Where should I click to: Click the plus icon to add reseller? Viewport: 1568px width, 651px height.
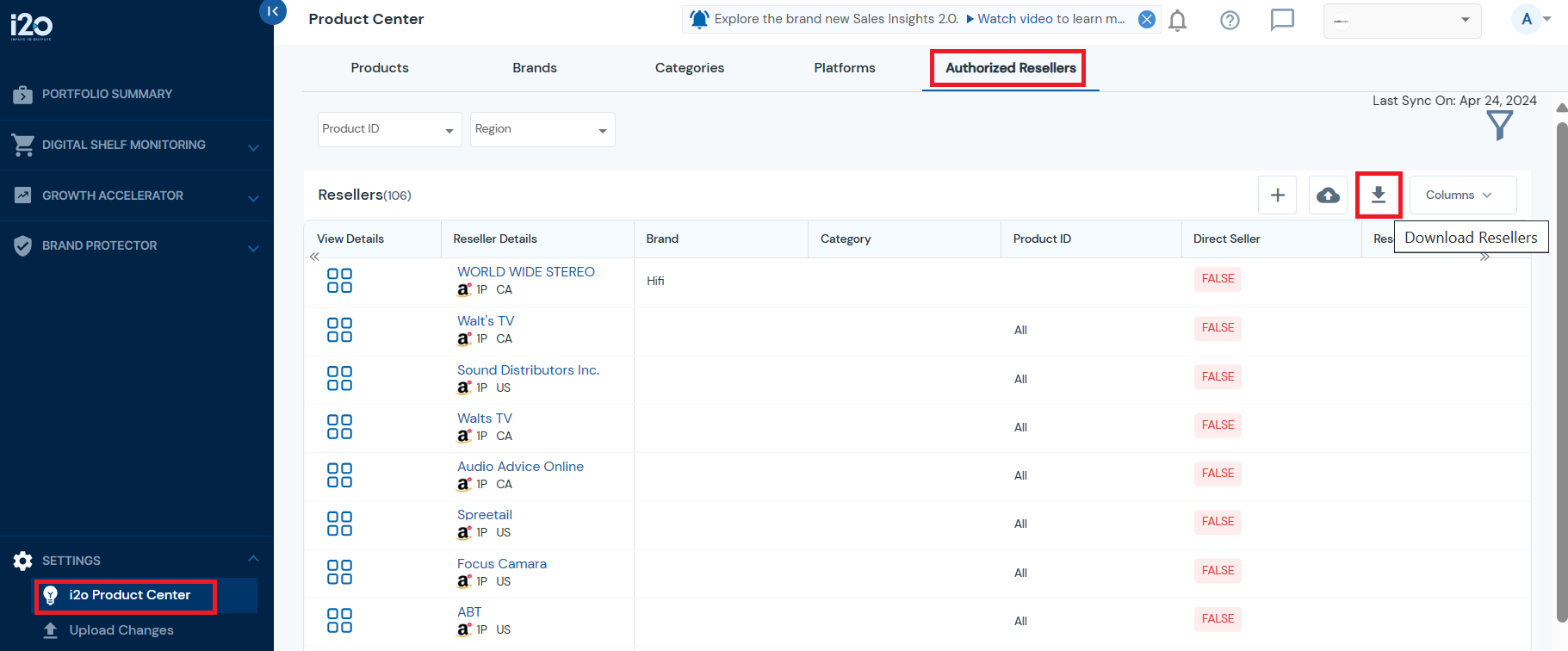[1277, 195]
